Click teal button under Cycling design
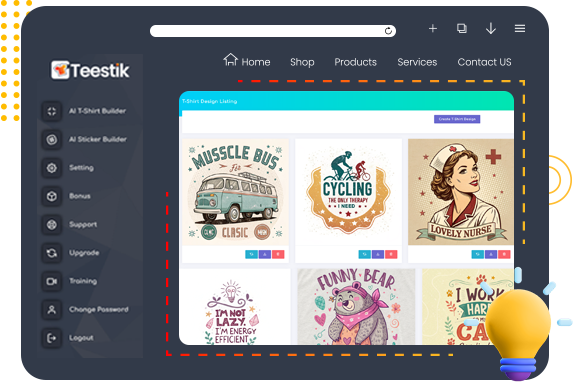This screenshot has width=573, height=382. coord(365,254)
